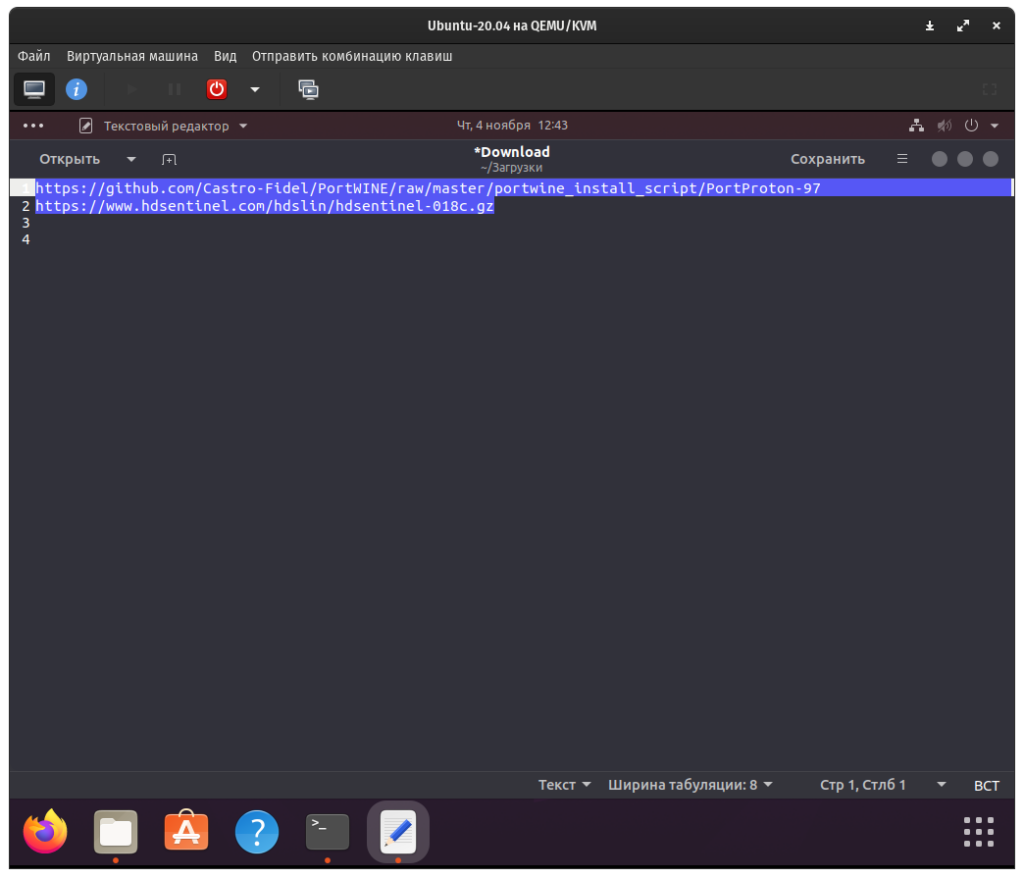Toggle the ВСТ insert mode indicator
This screenshot has height=878, width=1024.
[x=986, y=785]
